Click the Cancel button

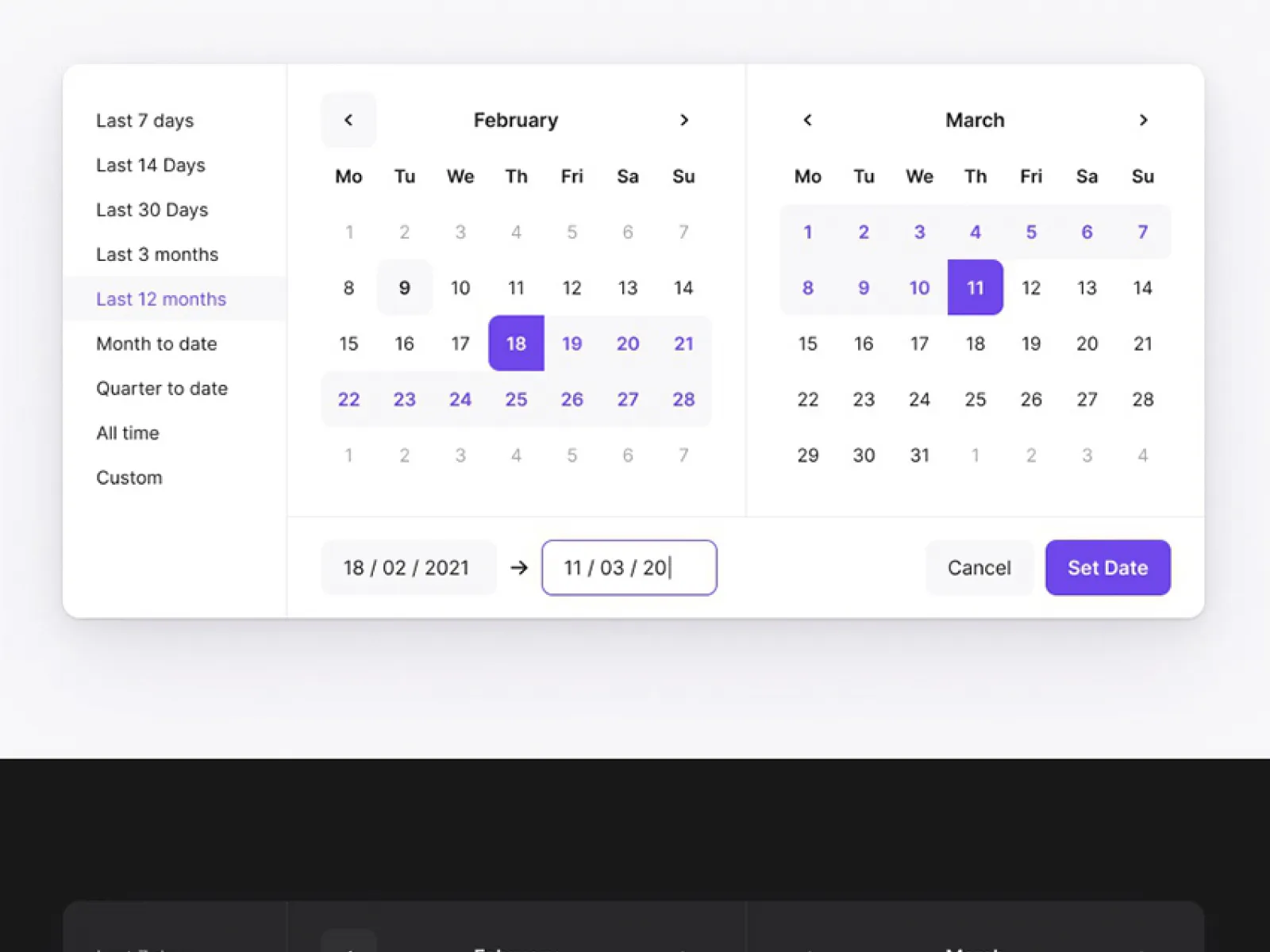tap(979, 567)
